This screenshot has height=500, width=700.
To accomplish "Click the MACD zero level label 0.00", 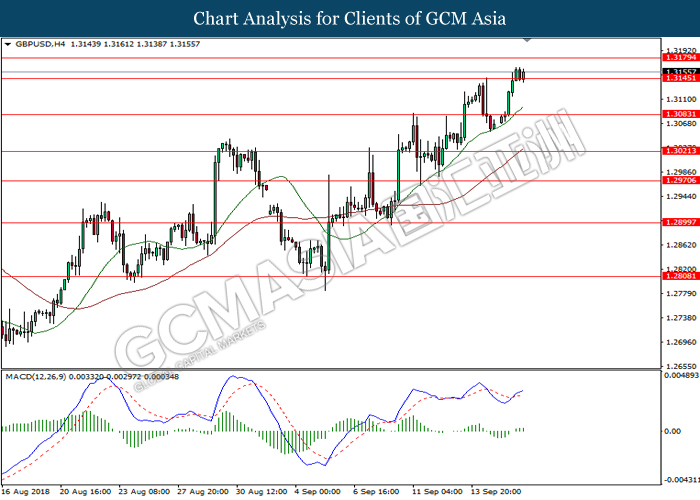I will (x=672, y=431).
